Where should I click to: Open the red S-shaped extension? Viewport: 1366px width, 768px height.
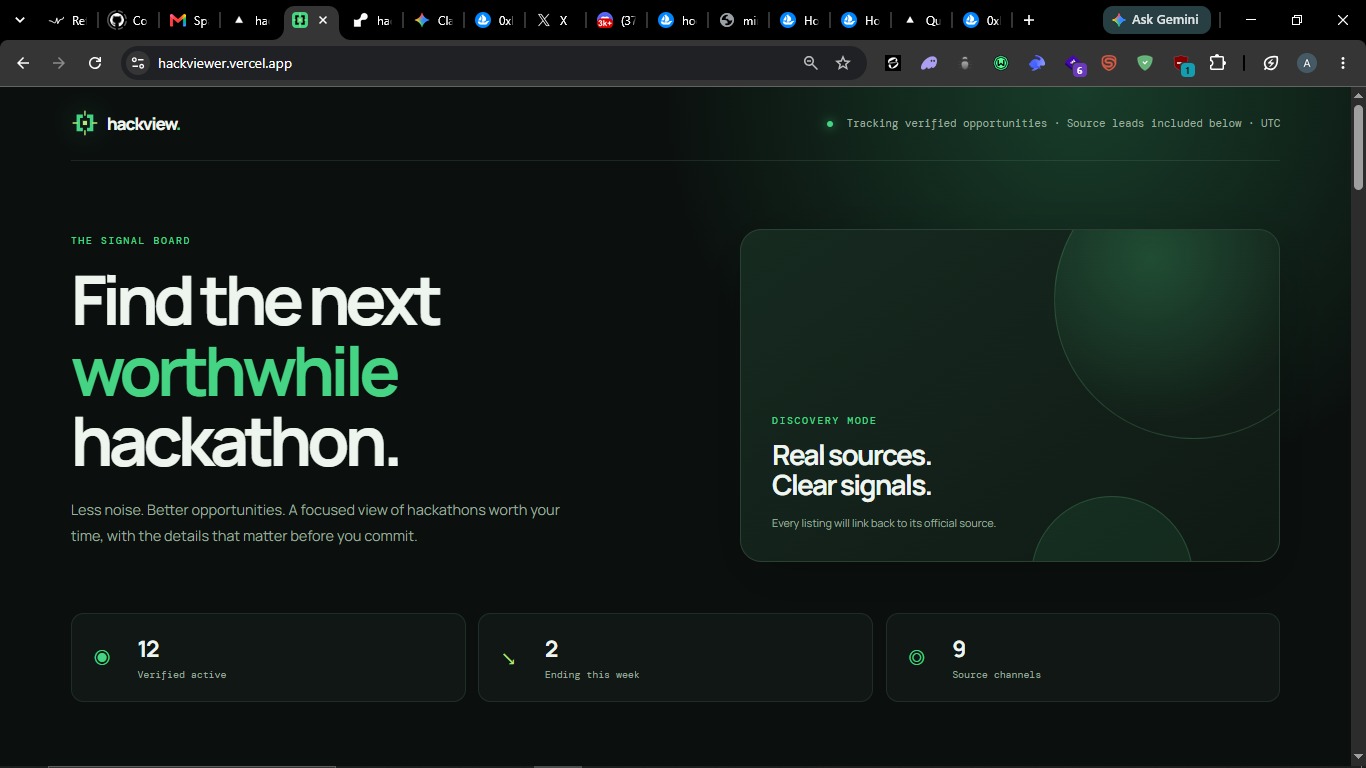click(1109, 63)
